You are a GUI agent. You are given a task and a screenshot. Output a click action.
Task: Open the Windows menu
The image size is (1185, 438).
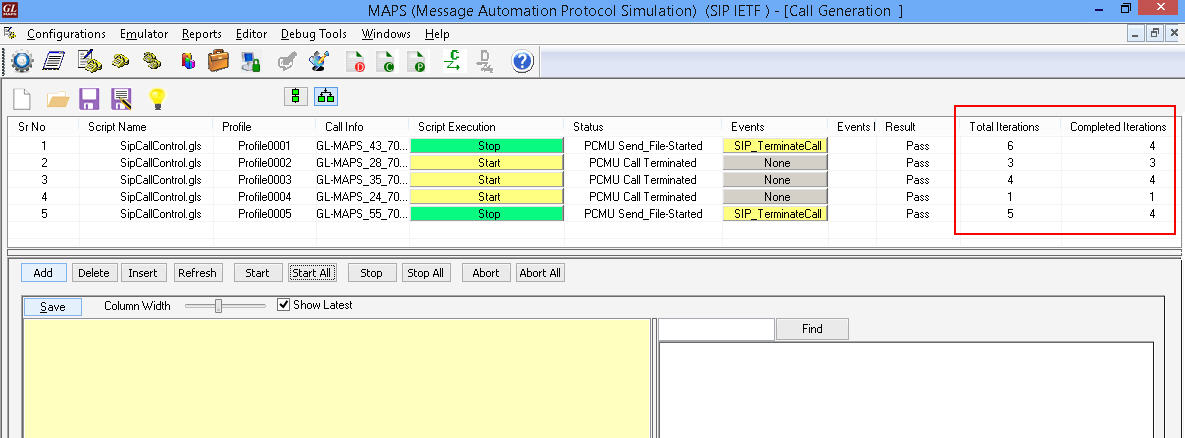click(x=386, y=34)
